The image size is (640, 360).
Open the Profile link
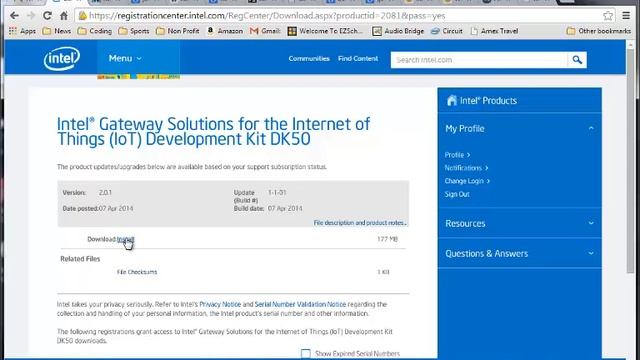point(457,155)
